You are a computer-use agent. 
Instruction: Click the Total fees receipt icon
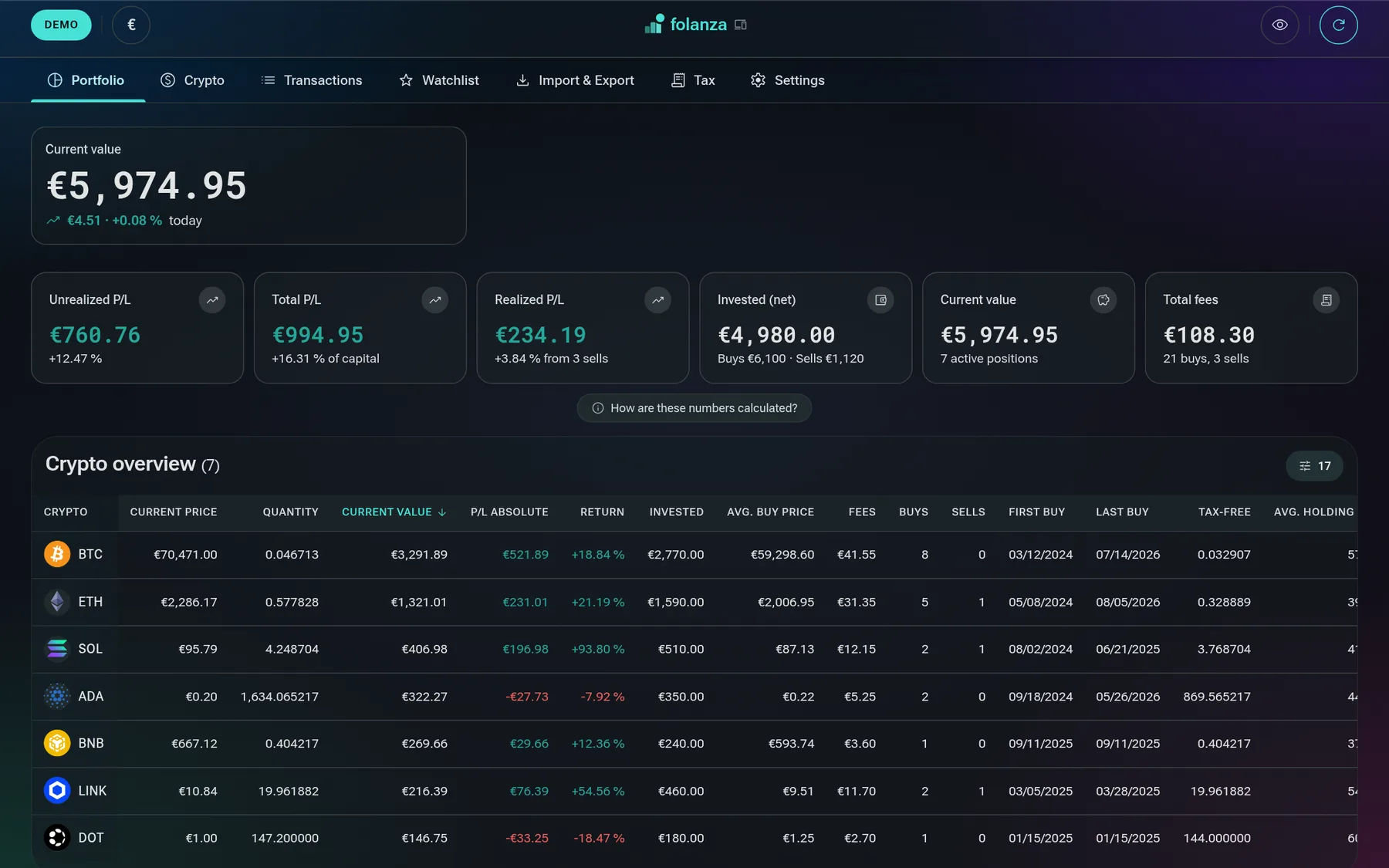click(1326, 300)
